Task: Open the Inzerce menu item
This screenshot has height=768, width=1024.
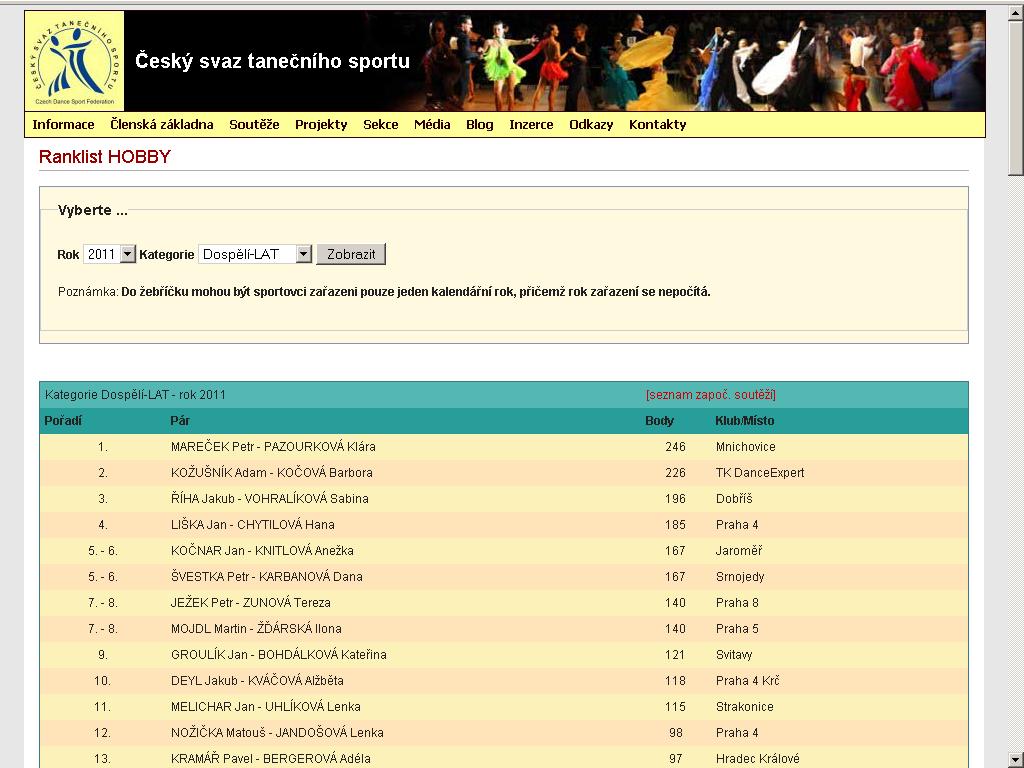Action: (x=532, y=125)
